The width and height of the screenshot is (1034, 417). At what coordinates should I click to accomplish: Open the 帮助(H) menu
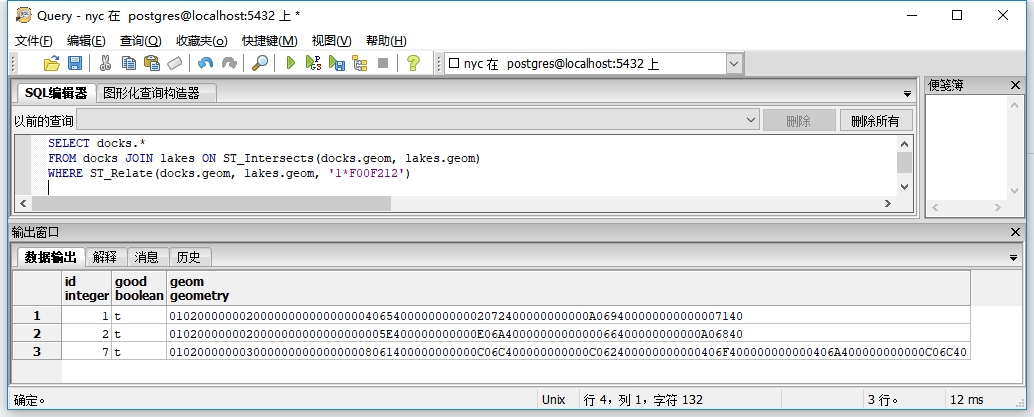coord(386,41)
